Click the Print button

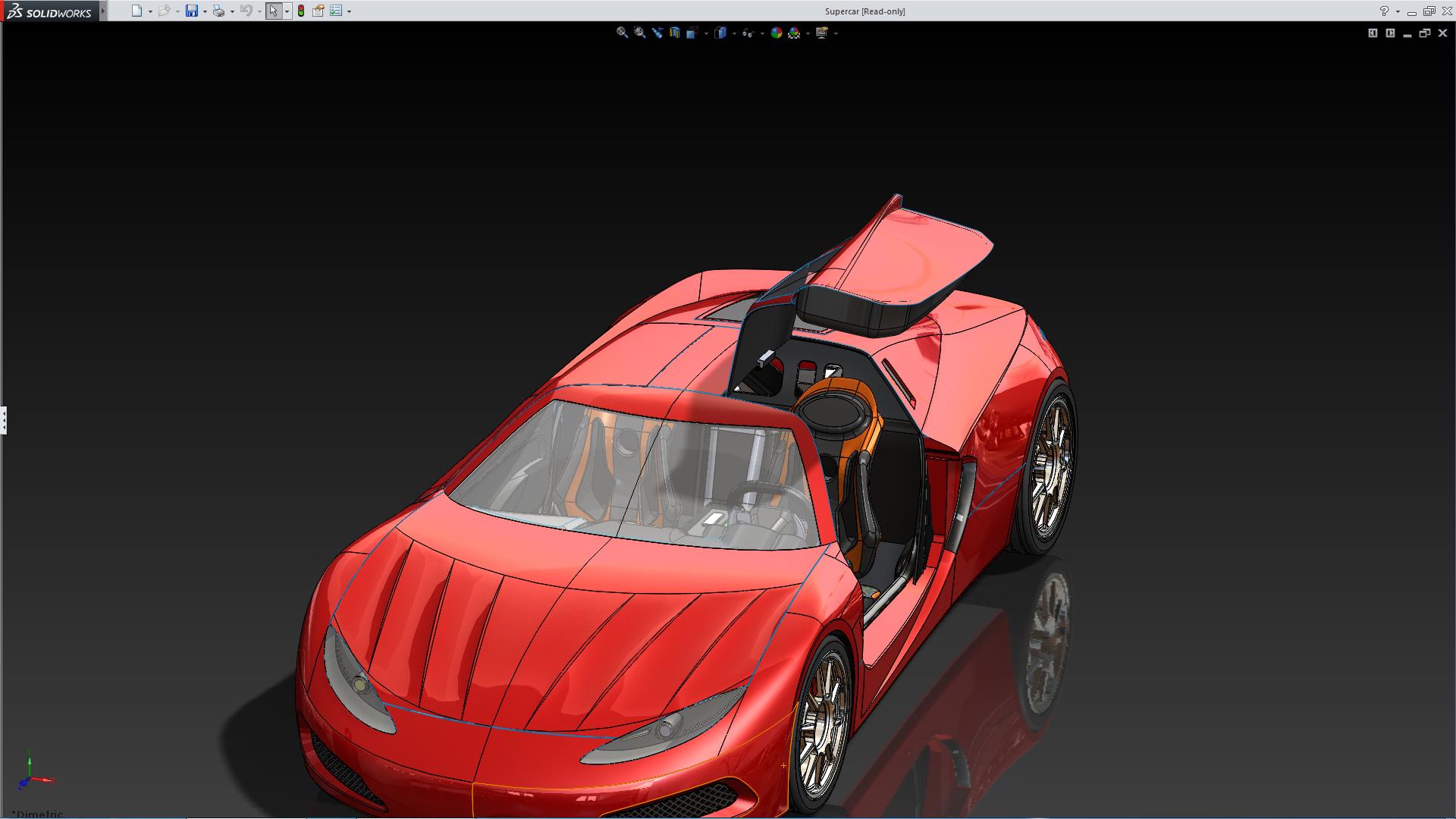218,11
